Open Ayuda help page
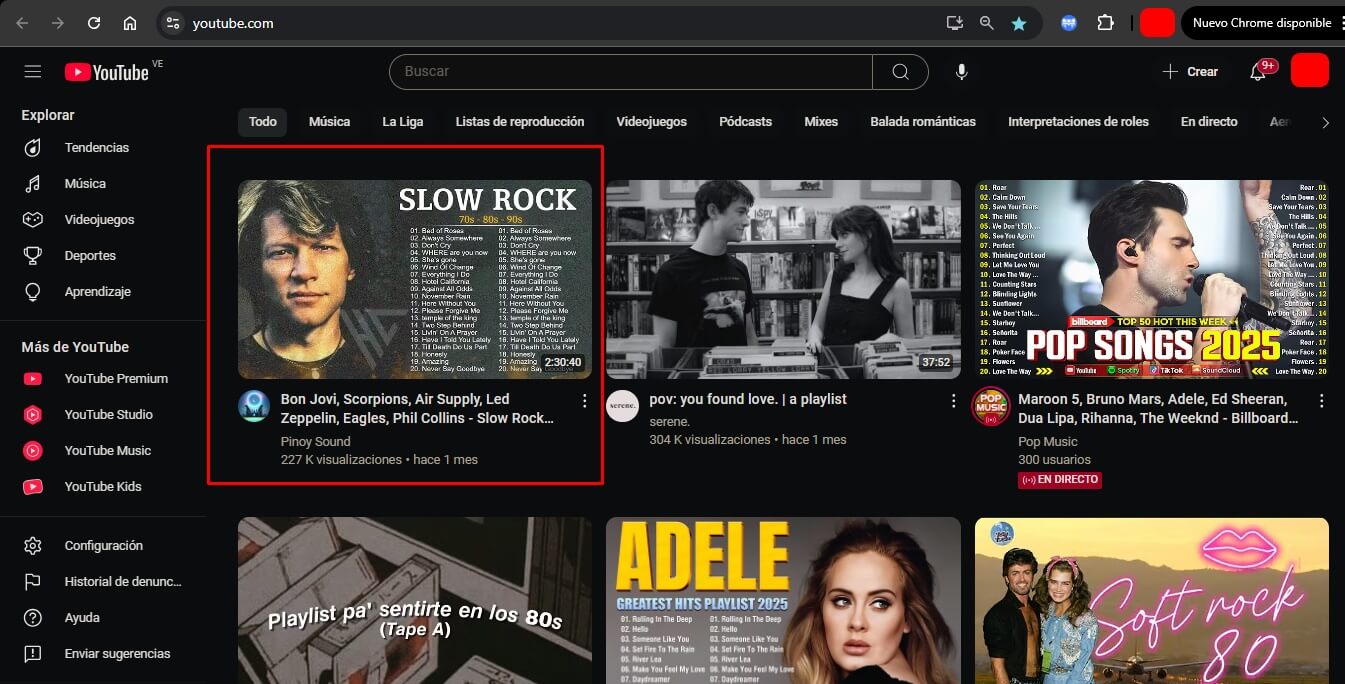Screen dimensions: 1345x684 (x=82, y=617)
